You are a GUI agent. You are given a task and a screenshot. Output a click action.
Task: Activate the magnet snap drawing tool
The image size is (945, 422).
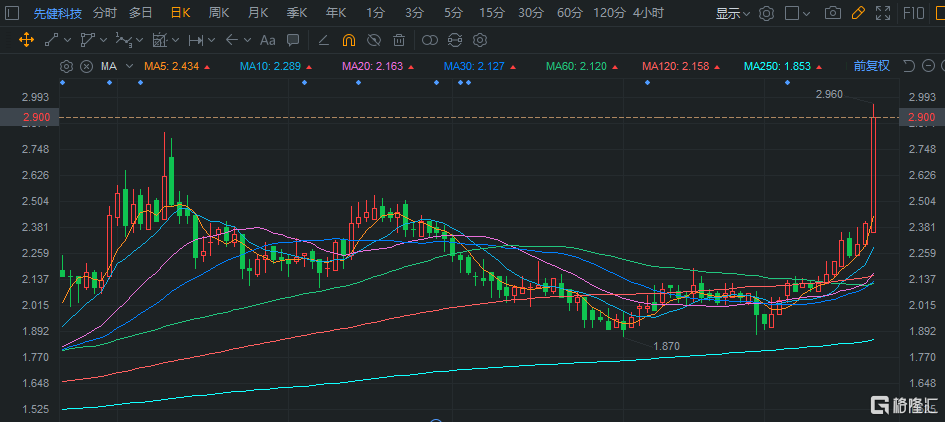coord(349,41)
